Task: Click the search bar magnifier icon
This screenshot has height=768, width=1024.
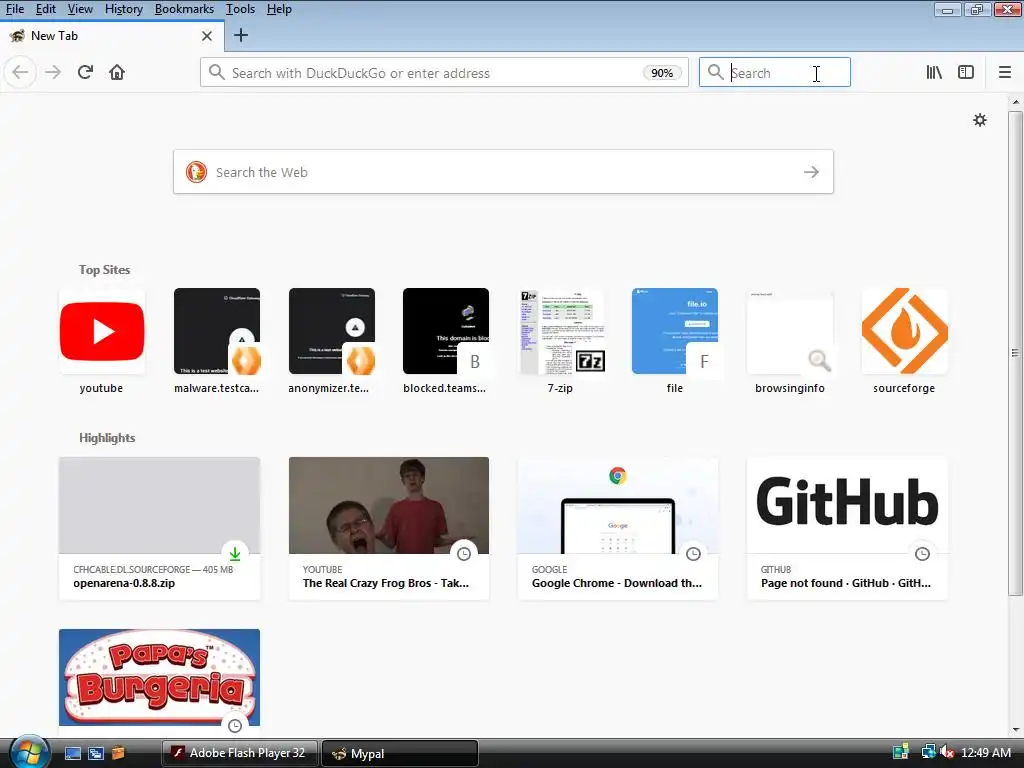Action: (716, 72)
